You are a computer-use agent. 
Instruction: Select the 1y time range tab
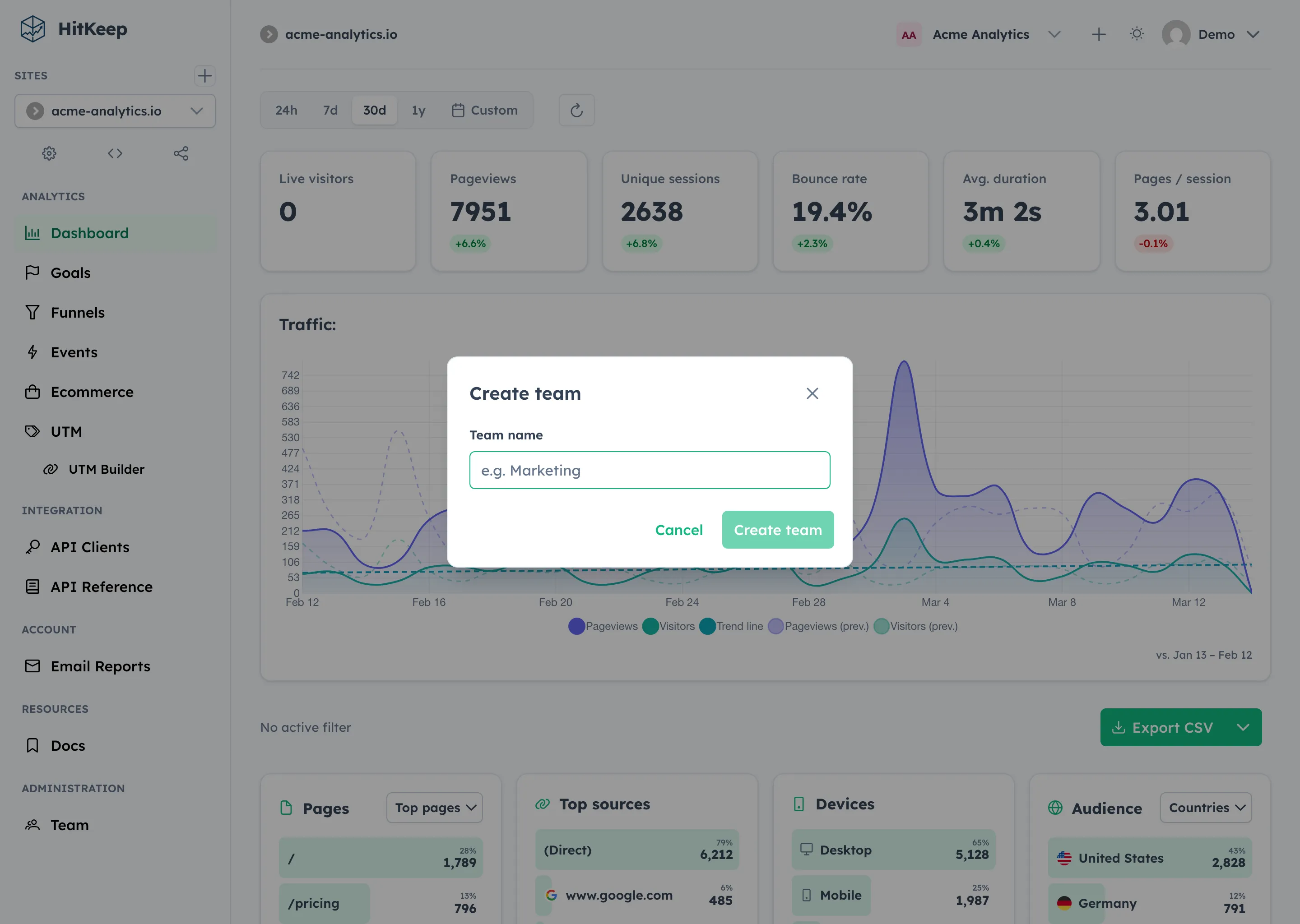click(418, 110)
